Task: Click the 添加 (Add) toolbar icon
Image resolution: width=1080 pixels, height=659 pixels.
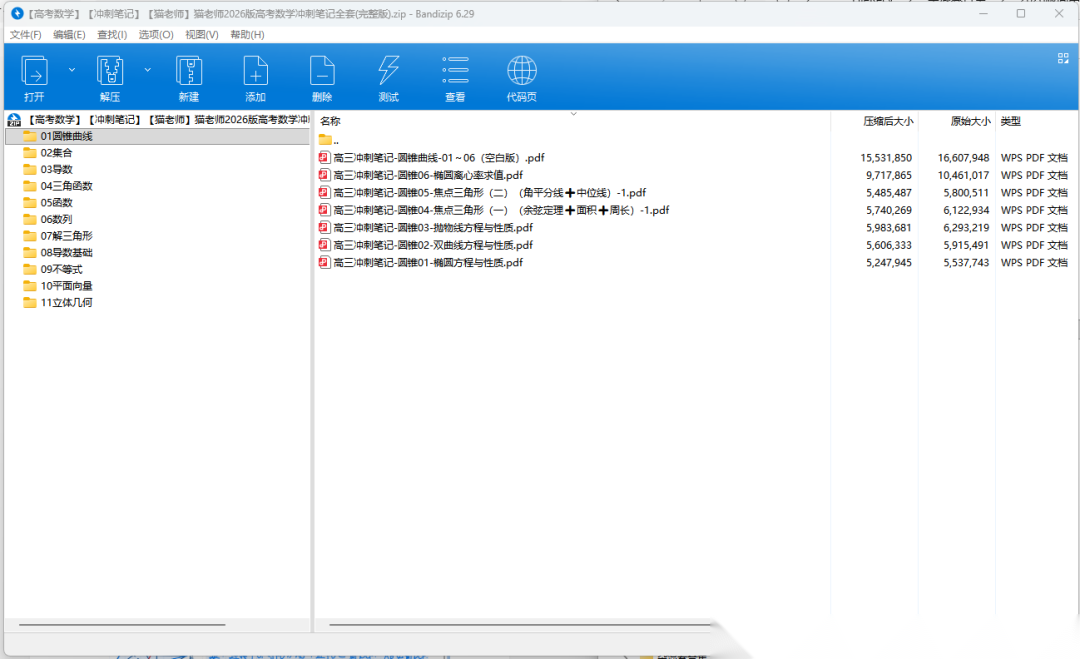Action: [x=256, y=71]
